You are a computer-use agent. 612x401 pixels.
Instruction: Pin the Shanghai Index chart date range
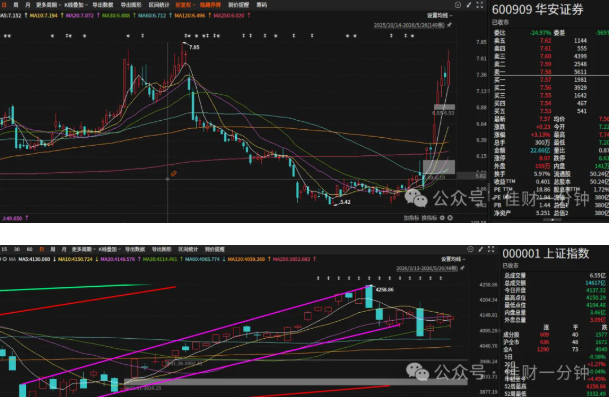[x=462, y=268]
